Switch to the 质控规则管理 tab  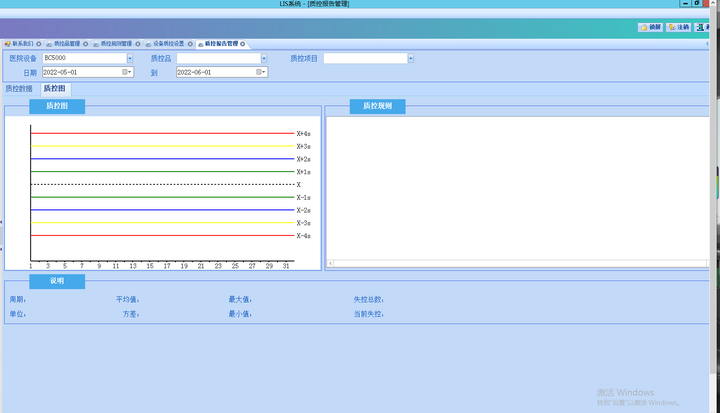tap(115, 44)
